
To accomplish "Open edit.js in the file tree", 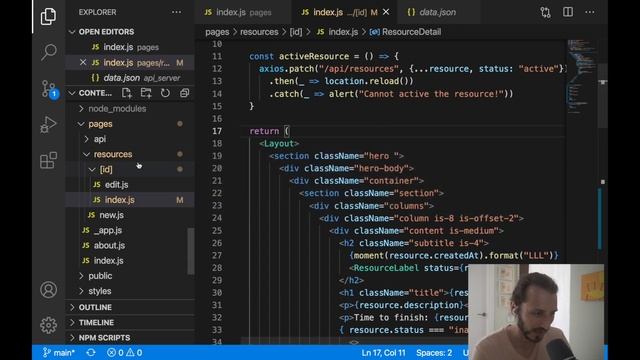I will 116,184.
